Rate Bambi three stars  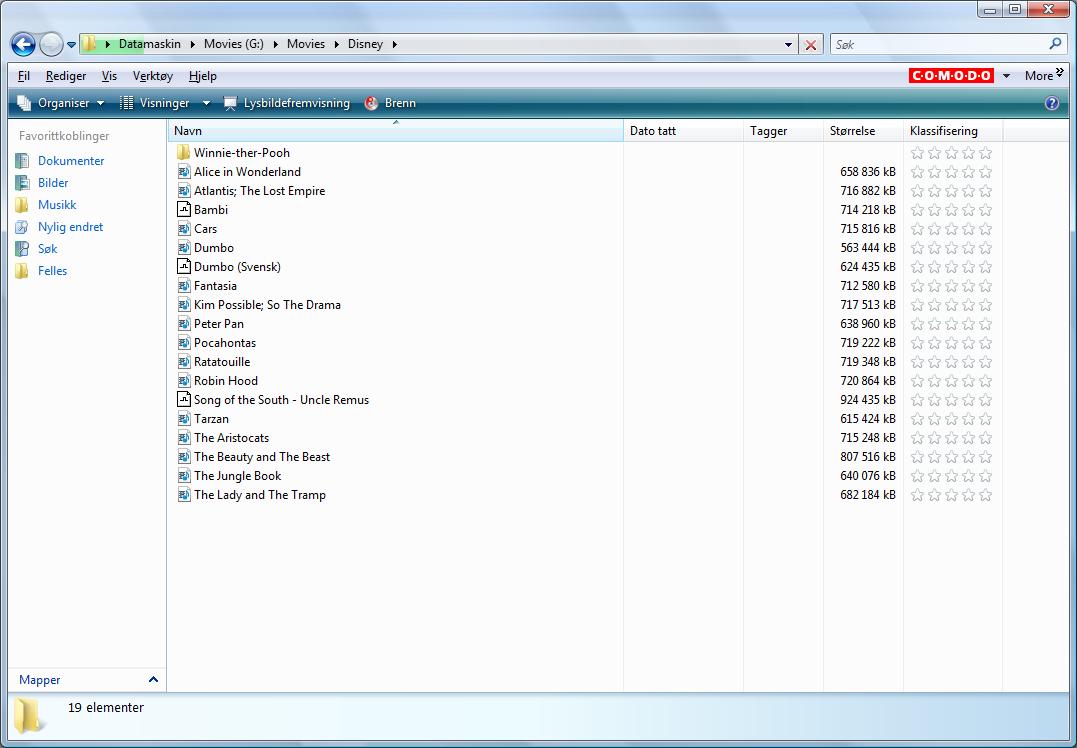click(x=951, y=209)
